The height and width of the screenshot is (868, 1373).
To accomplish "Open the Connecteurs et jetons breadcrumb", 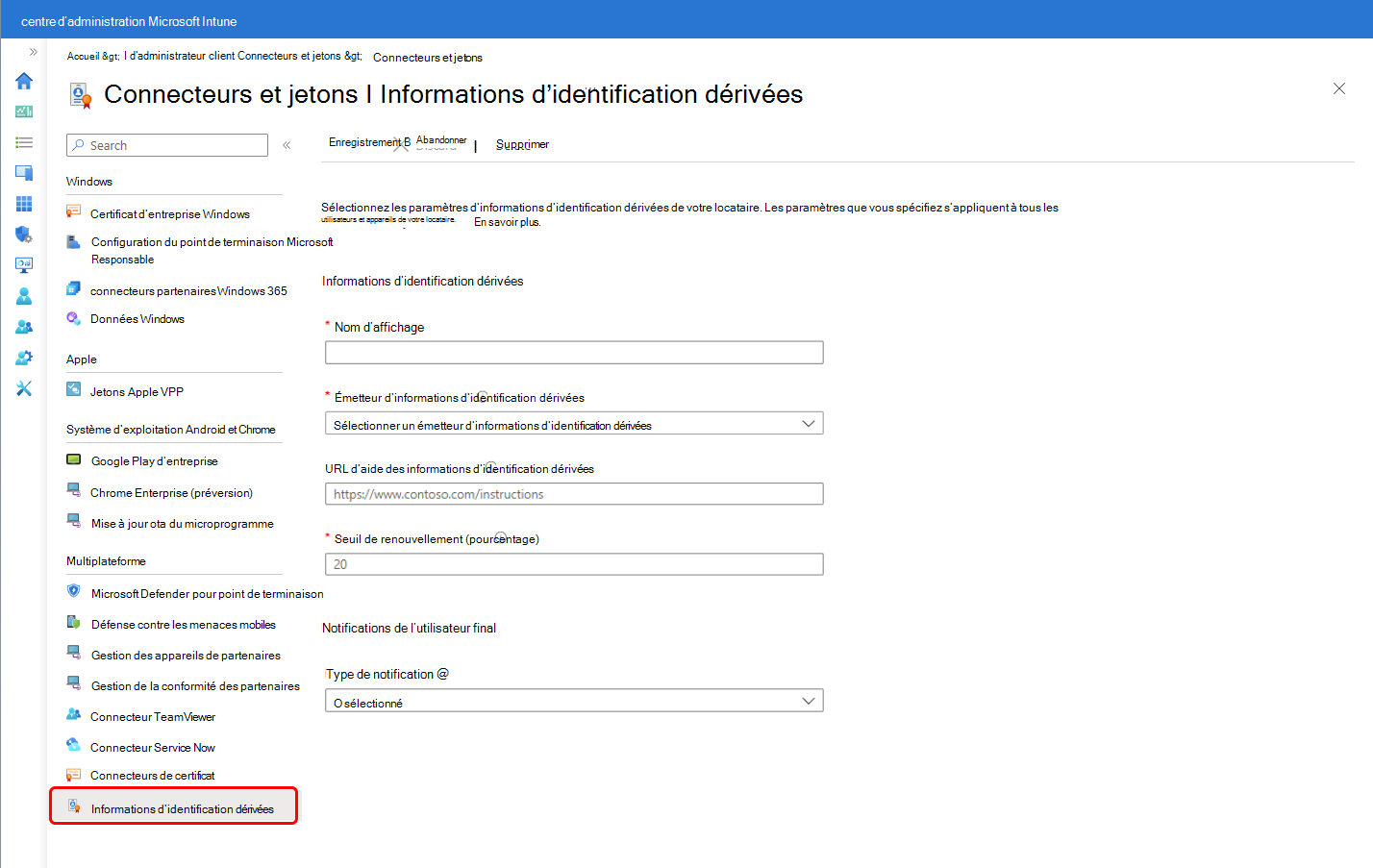I will [x=427, y=58].
